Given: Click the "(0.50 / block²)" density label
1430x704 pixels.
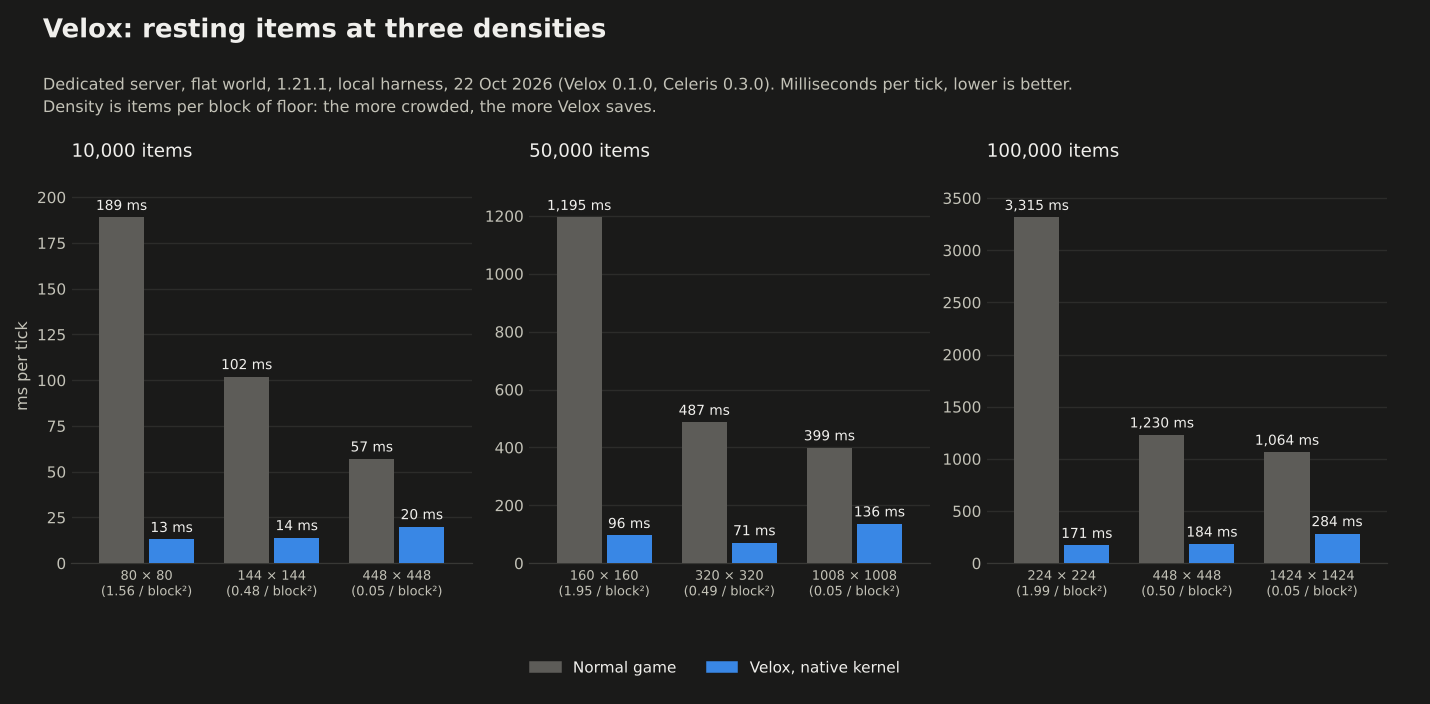Looking at the screenshot, I should [x=1187, y=591].
